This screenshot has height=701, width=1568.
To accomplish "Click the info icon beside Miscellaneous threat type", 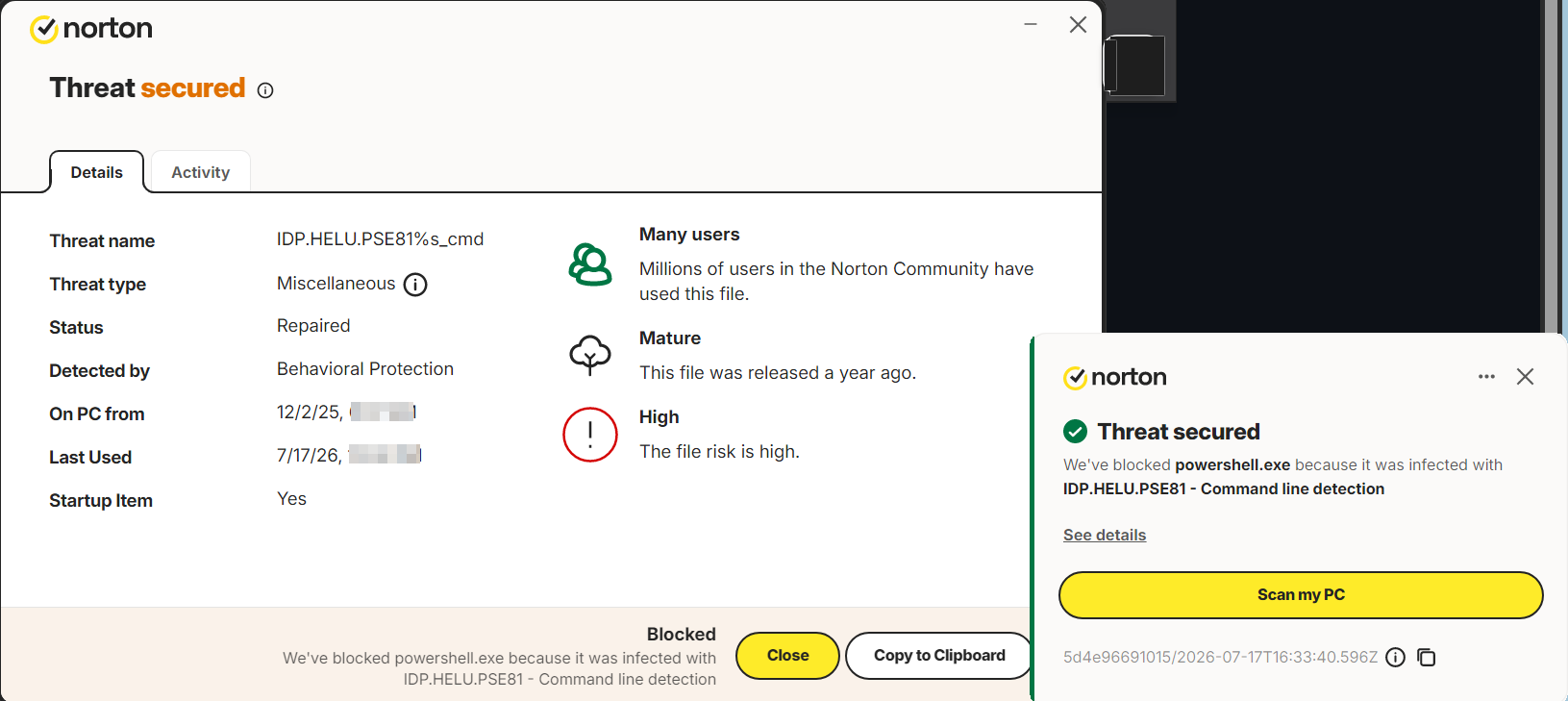I will tap(415, 285).
